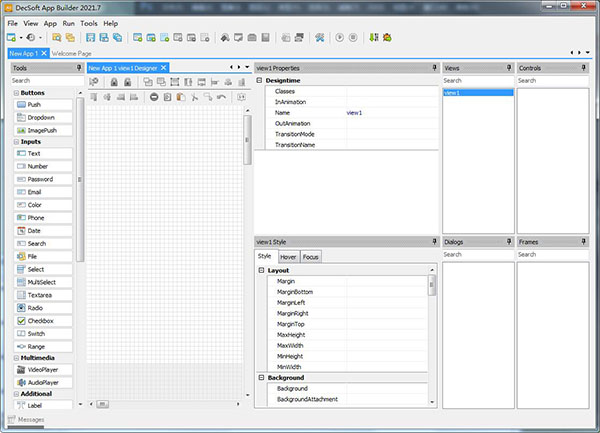Image resolution: width=600 pixels, height=433 pixels.
Task: Toggle the Controls panel pin
Action: [584, 68]
